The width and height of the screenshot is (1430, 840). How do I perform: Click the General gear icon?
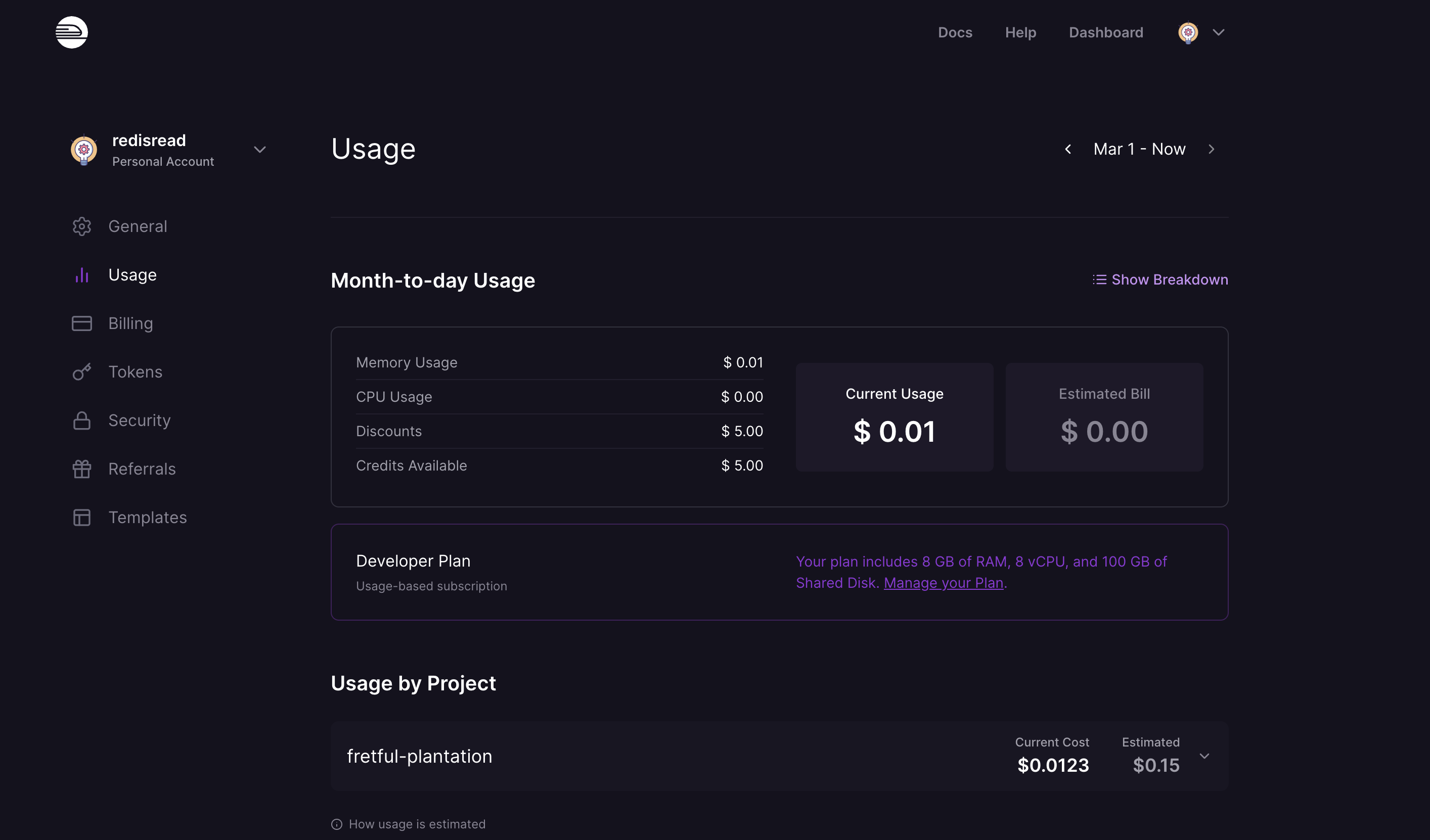(x=82, y=226)
